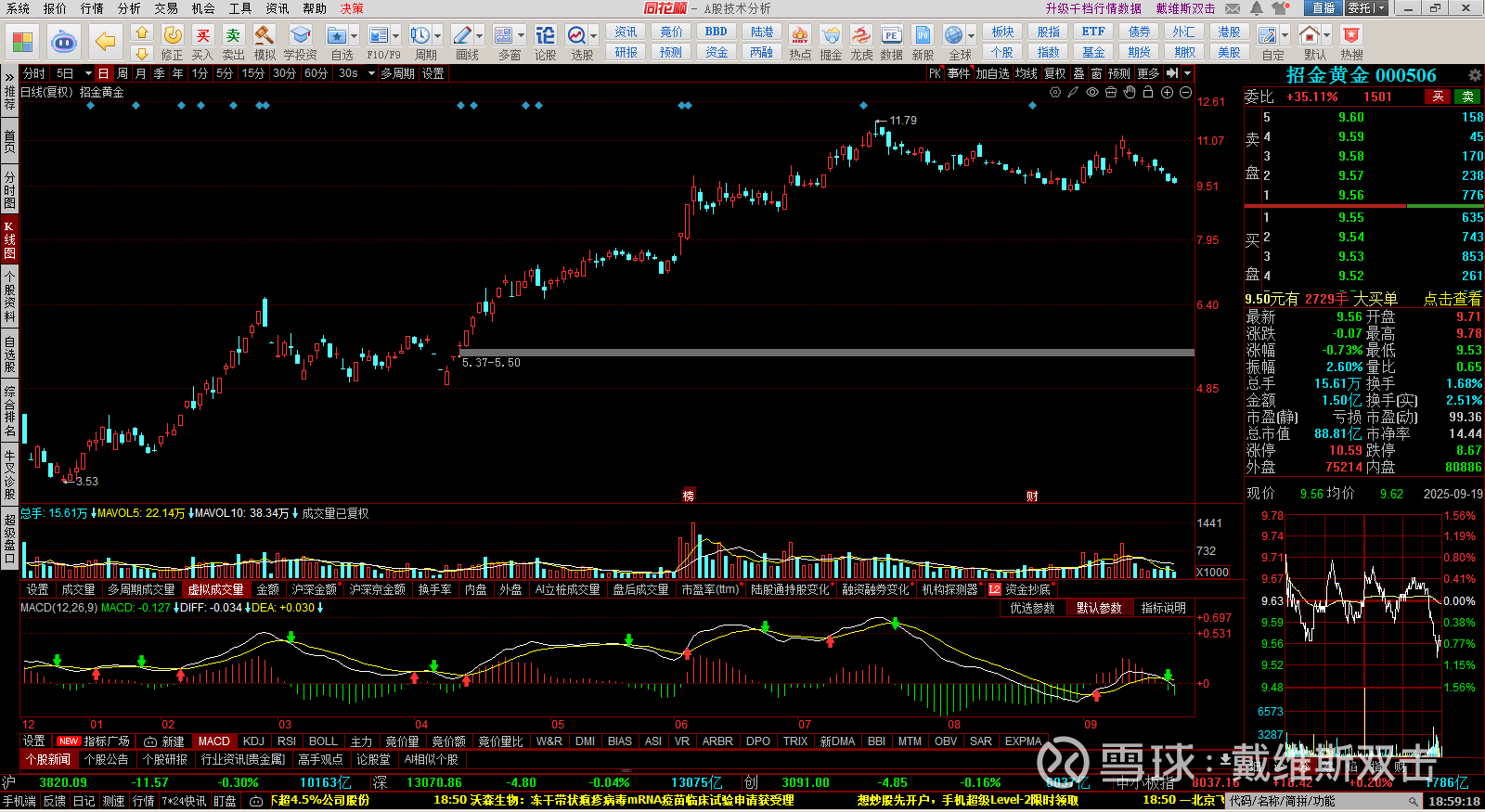Open the AI robot assistant icon
The image size is (1485, 812).
click(63, 41)
